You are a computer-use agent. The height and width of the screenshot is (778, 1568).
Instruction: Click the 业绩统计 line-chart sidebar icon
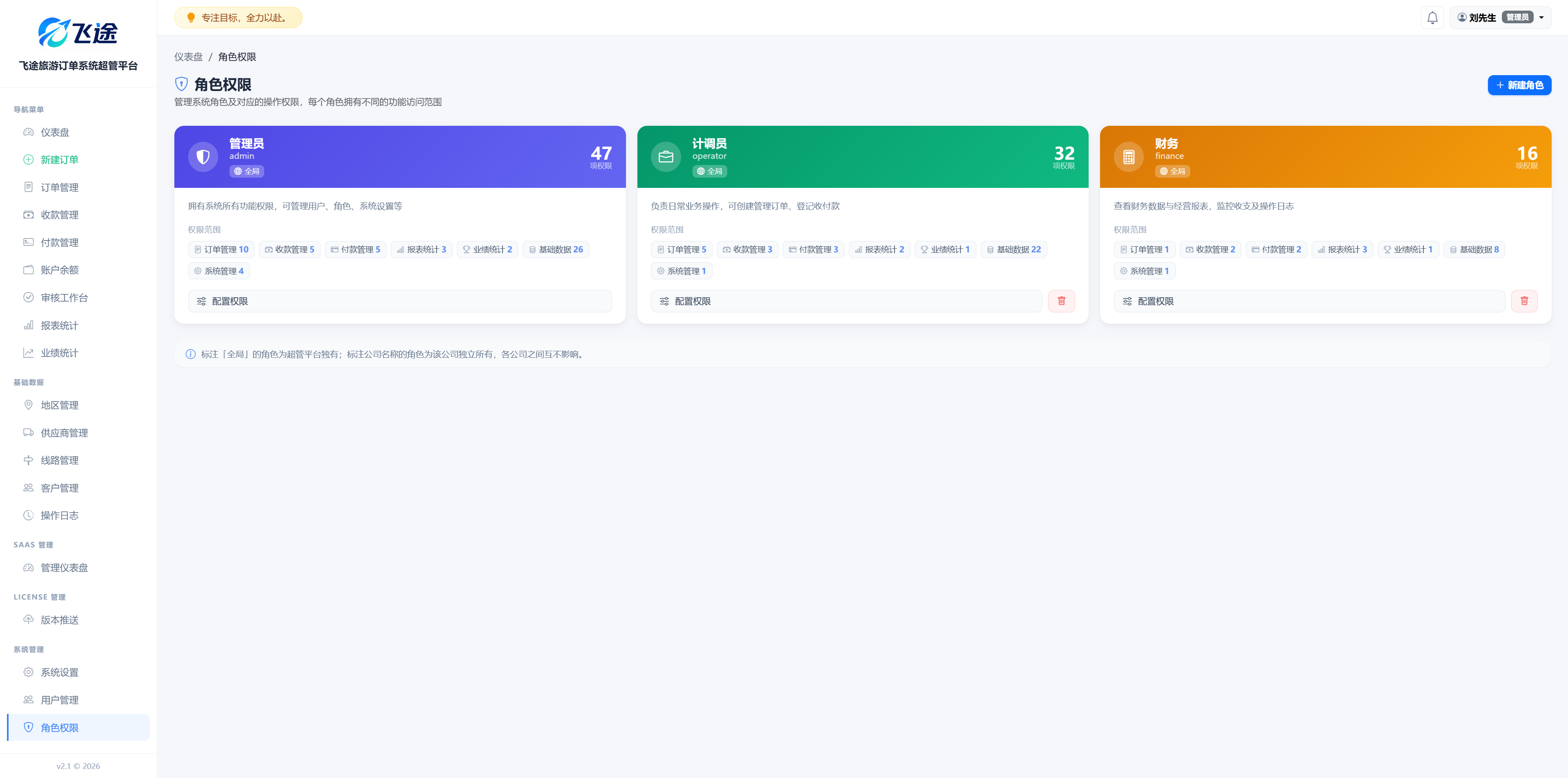(28, 352)
